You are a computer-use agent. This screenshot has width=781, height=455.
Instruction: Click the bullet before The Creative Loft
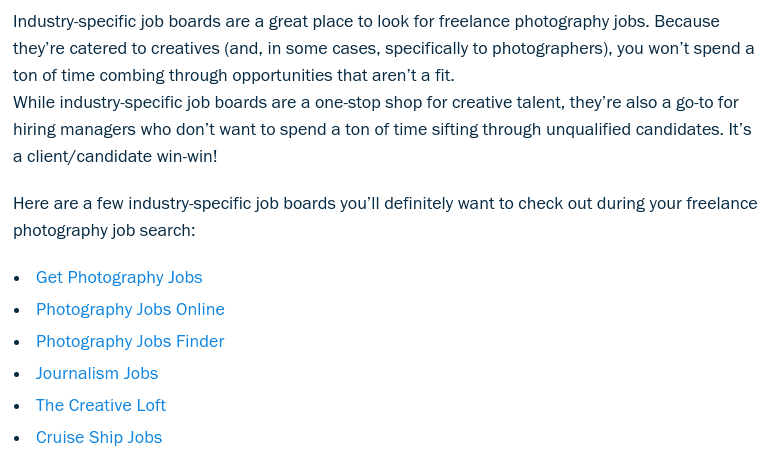[x=17, y=406]
